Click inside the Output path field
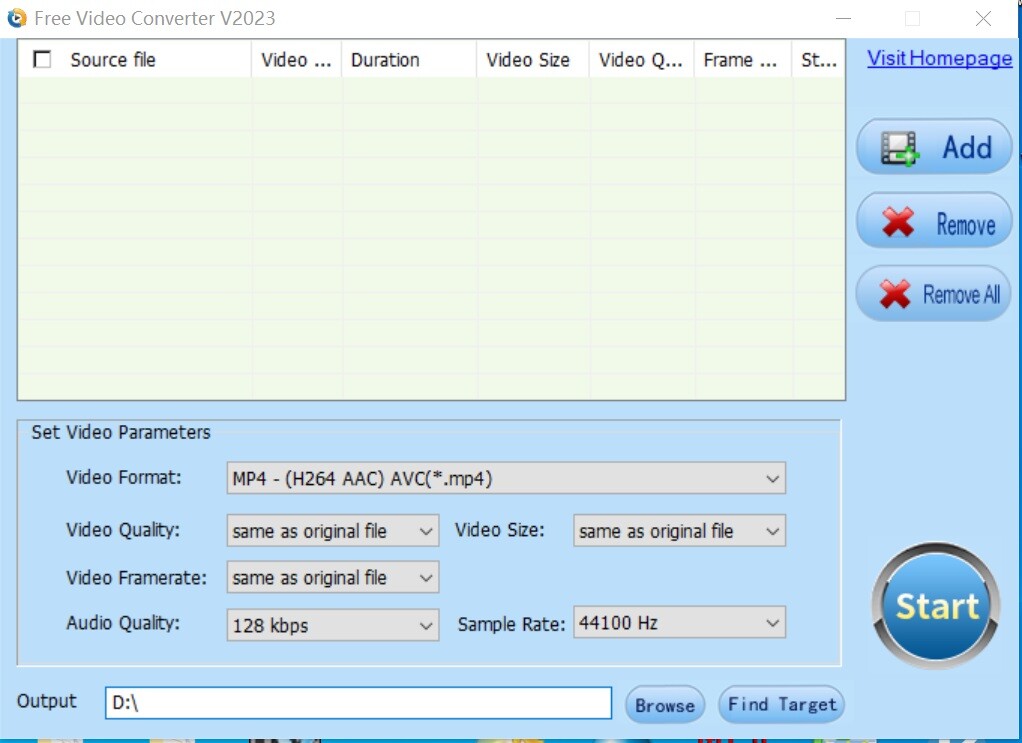The height and width of the screenshot is (743, 1022). point(360,704)
